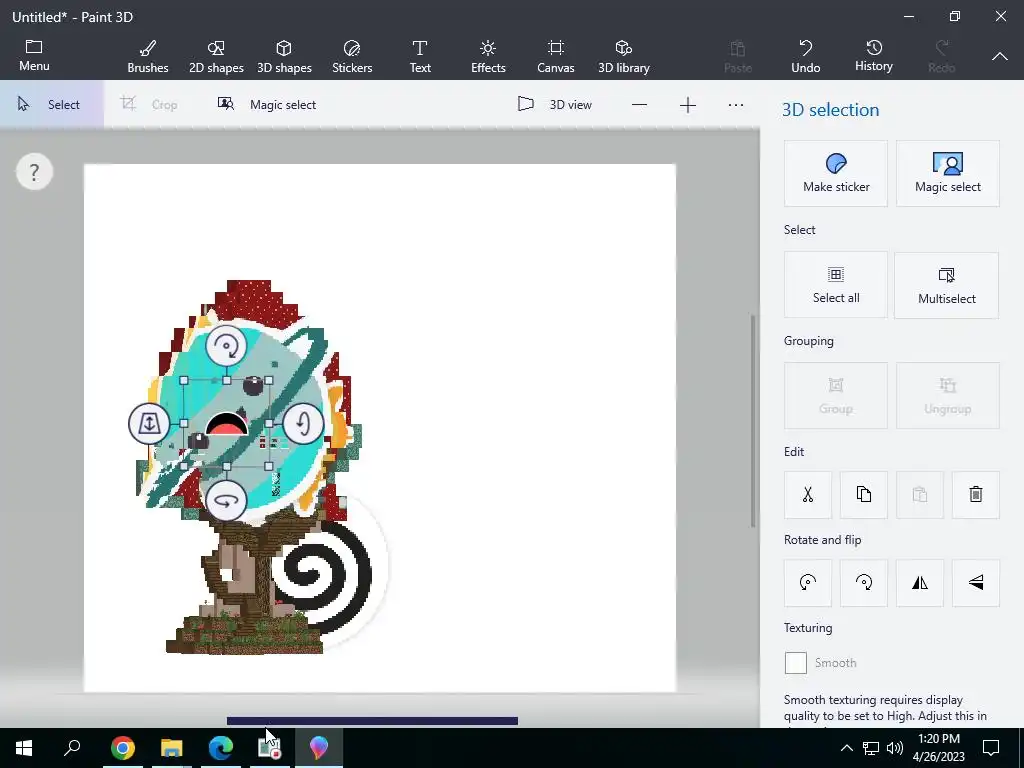1024x768 pixels.
Task: Click the left Z-position depth handle
Action: (x=150, y=423)
